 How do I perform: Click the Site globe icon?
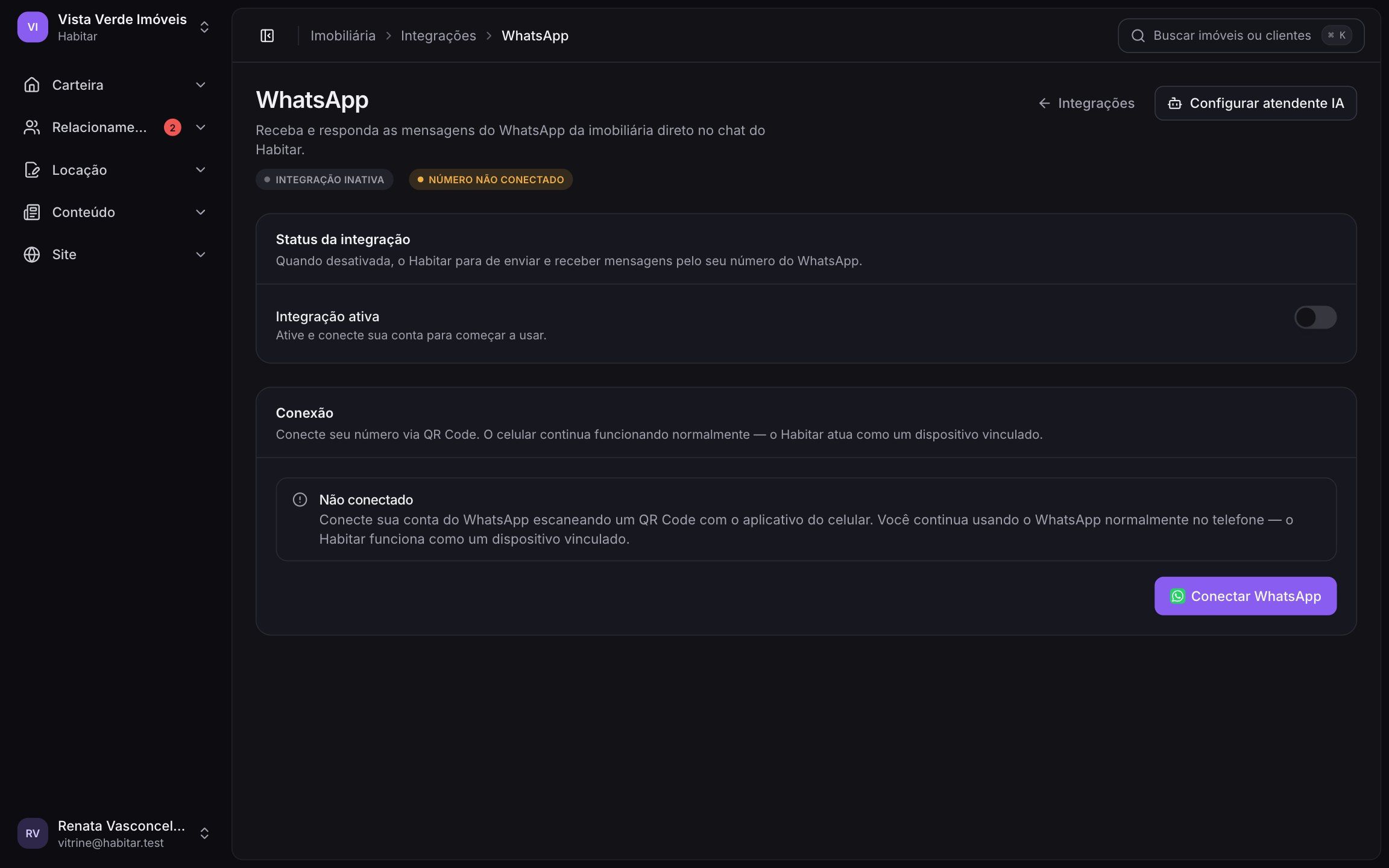tap(32, 254)
